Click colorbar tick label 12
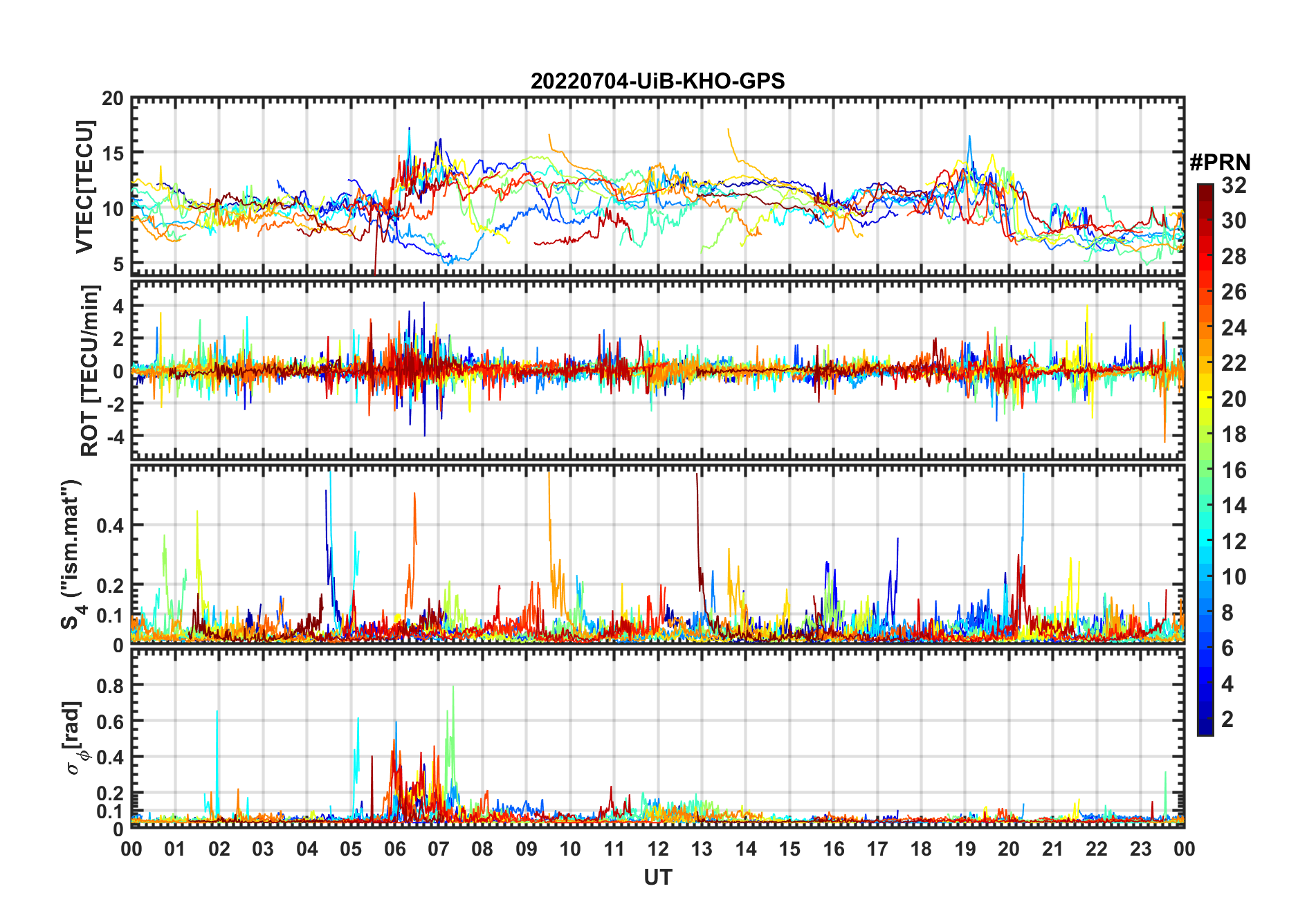 1234,542
